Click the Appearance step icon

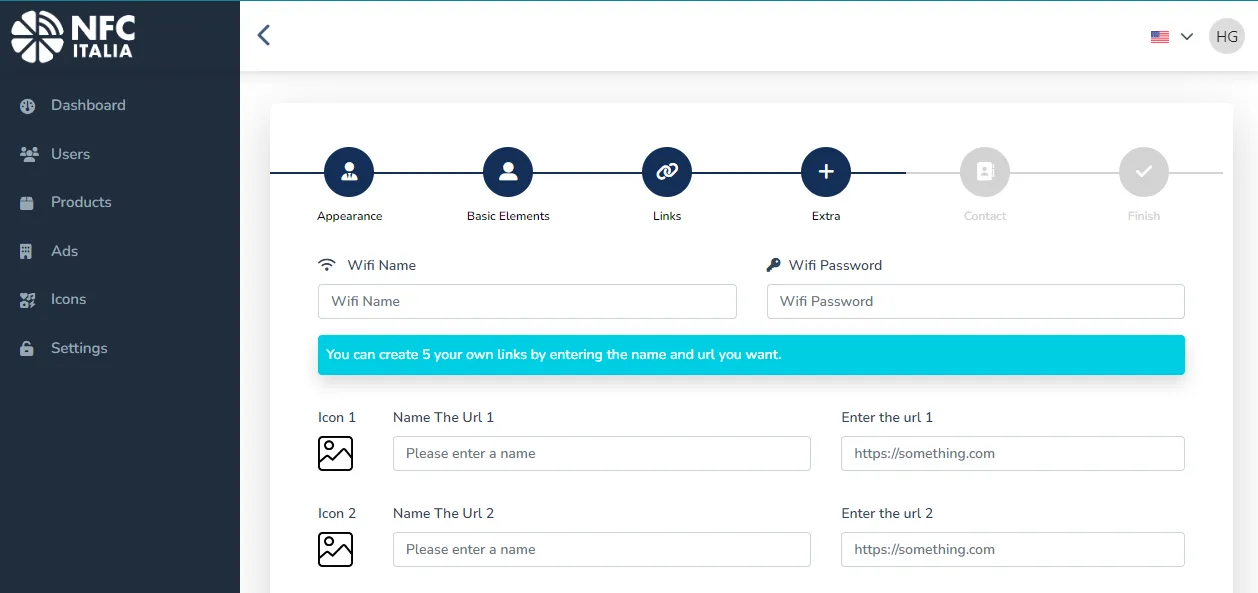(349, 172)
